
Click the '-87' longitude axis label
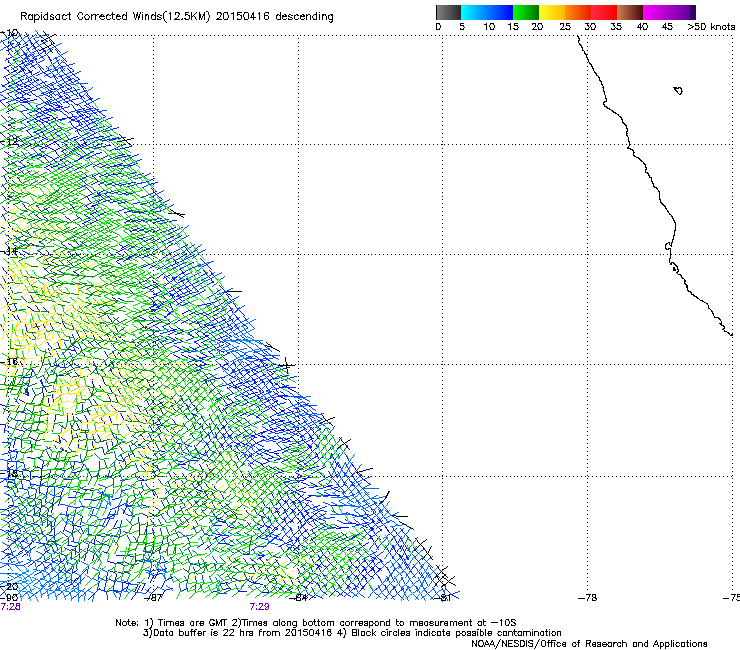pyautogui.click(x=153, y=598)
